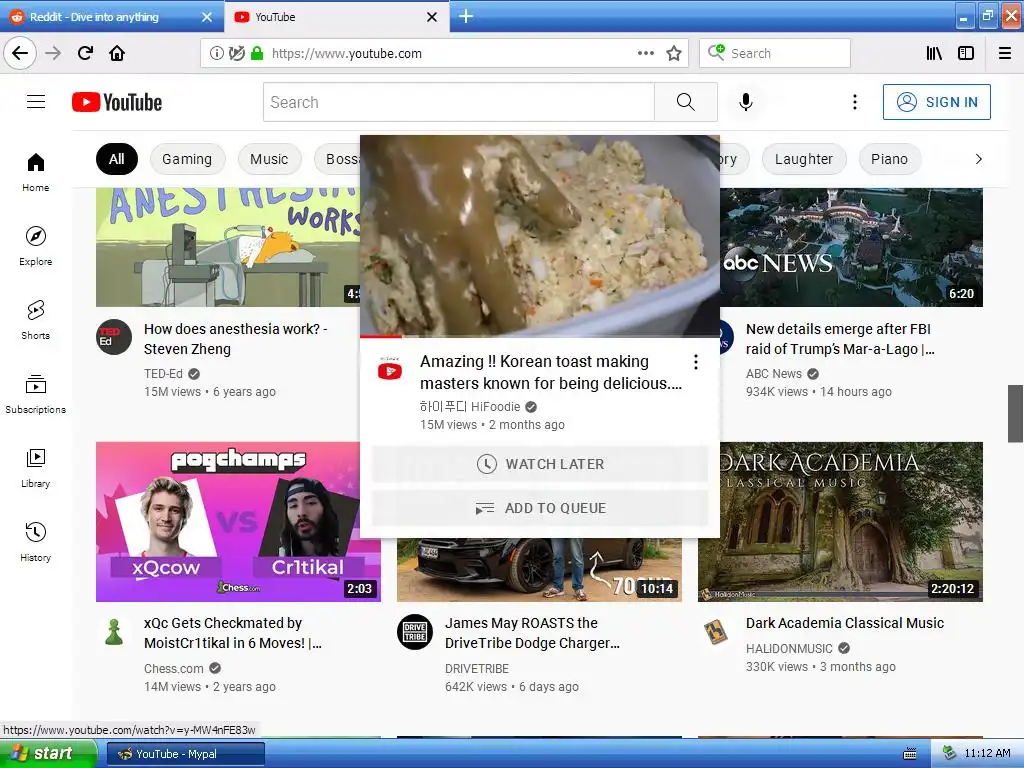Close the YouTube tab

[x=432, y=17]
